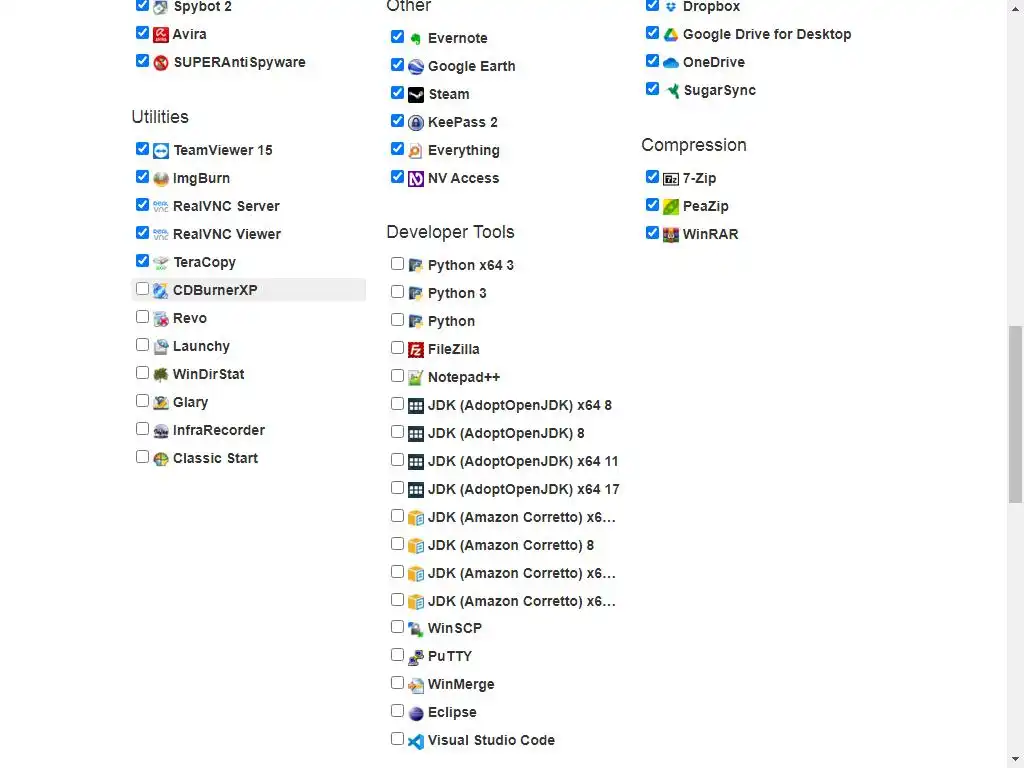Check the Python x64 3 checkbox
The image size is (1024, 768).
tap(397, 264)
